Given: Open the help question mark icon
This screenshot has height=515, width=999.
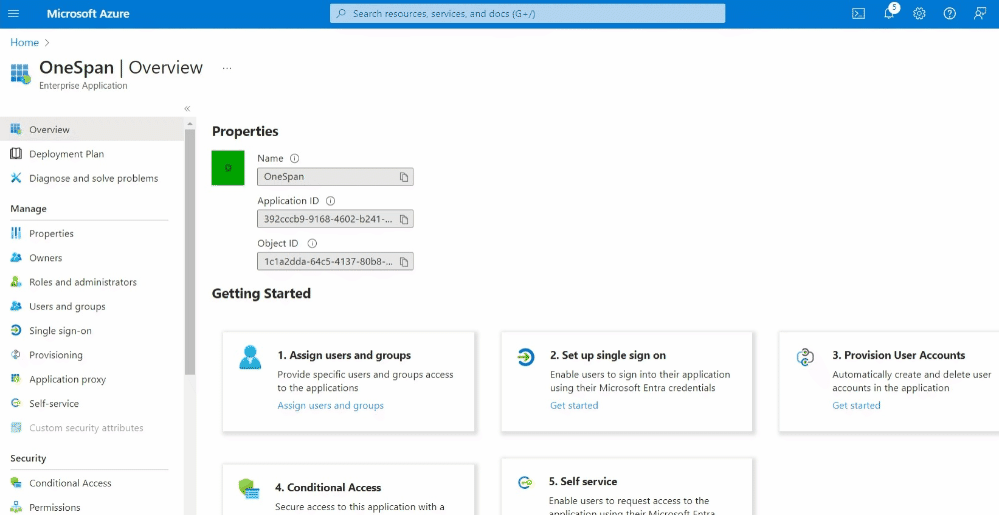Looking at the screenshot, I should coord(949,13).
